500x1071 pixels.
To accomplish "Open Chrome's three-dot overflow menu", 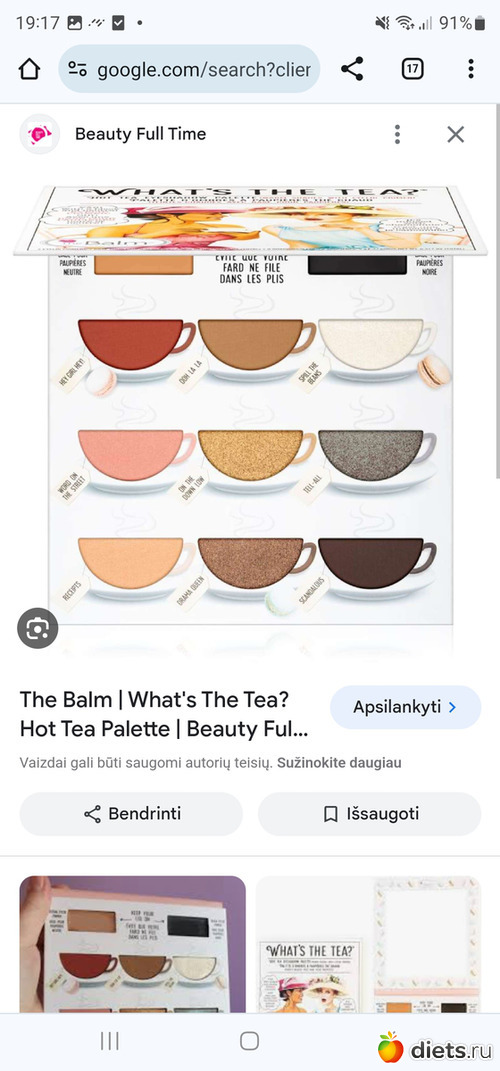I will [x=471, y=69].
